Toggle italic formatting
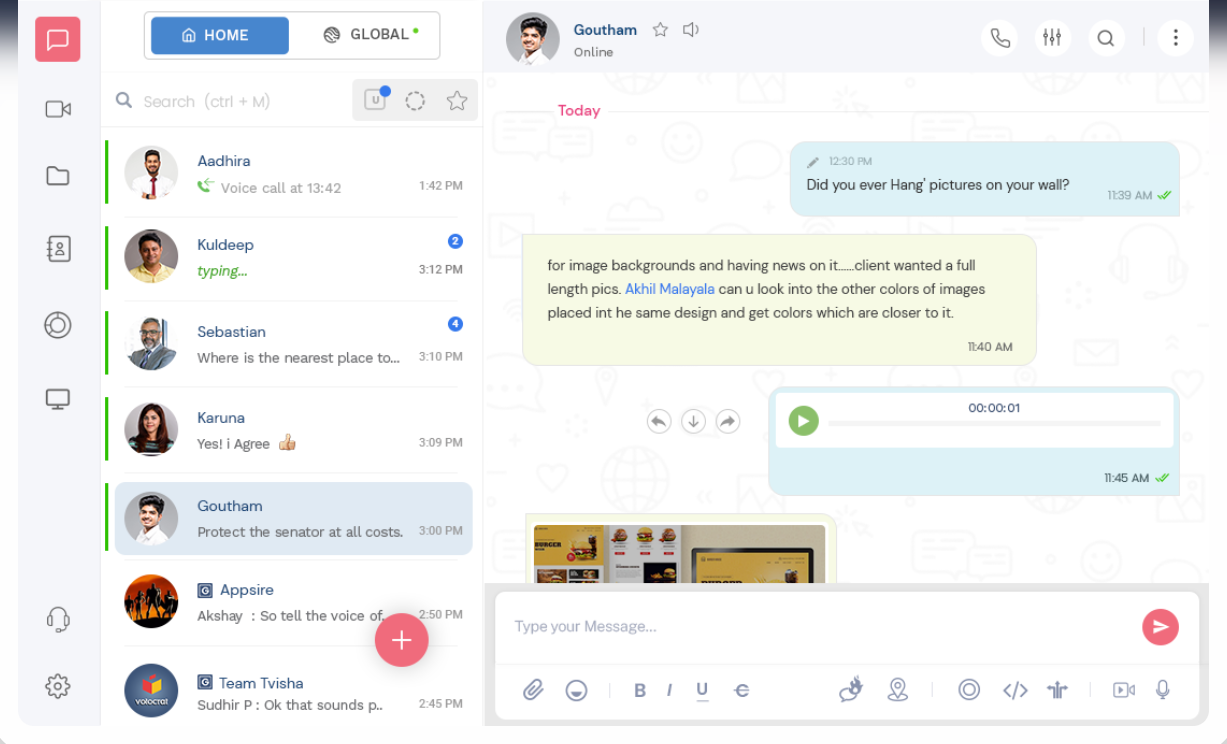The width and height of the screenshot is (1227, 744). 669,690
